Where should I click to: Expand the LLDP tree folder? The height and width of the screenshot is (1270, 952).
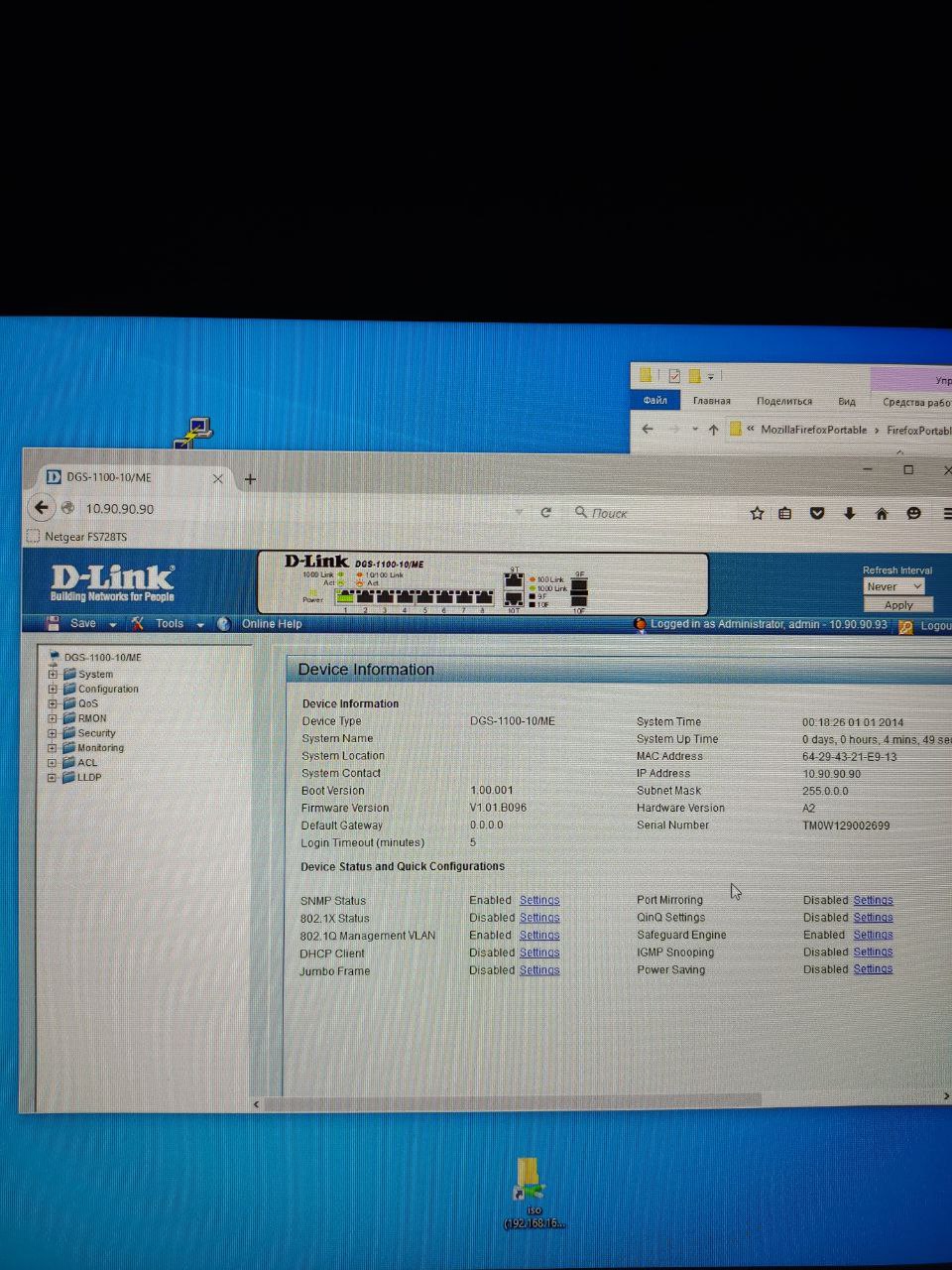tap(53, 778)
